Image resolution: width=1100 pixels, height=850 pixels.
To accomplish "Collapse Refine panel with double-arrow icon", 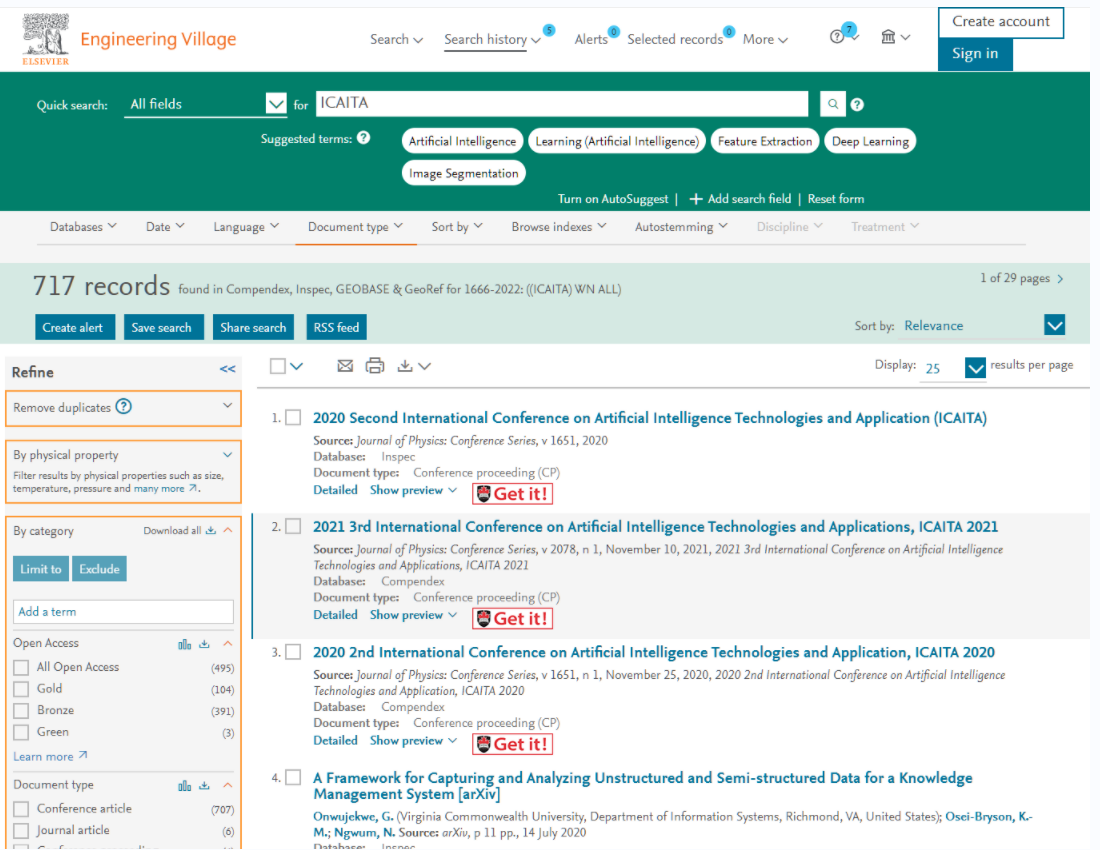I will pyautogui.click(x=227, y=369).
